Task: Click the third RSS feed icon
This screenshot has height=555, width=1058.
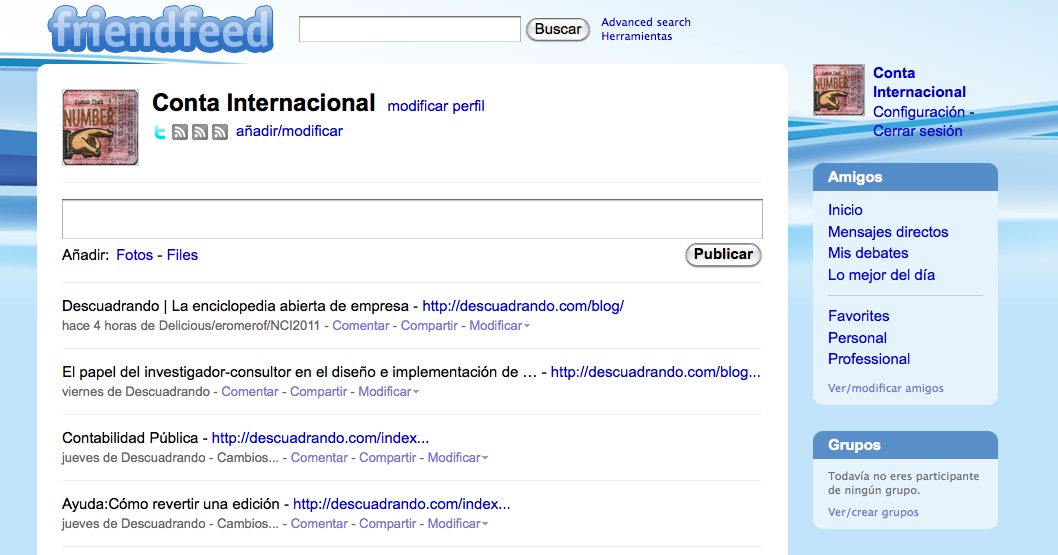Action: coord(220,132)
